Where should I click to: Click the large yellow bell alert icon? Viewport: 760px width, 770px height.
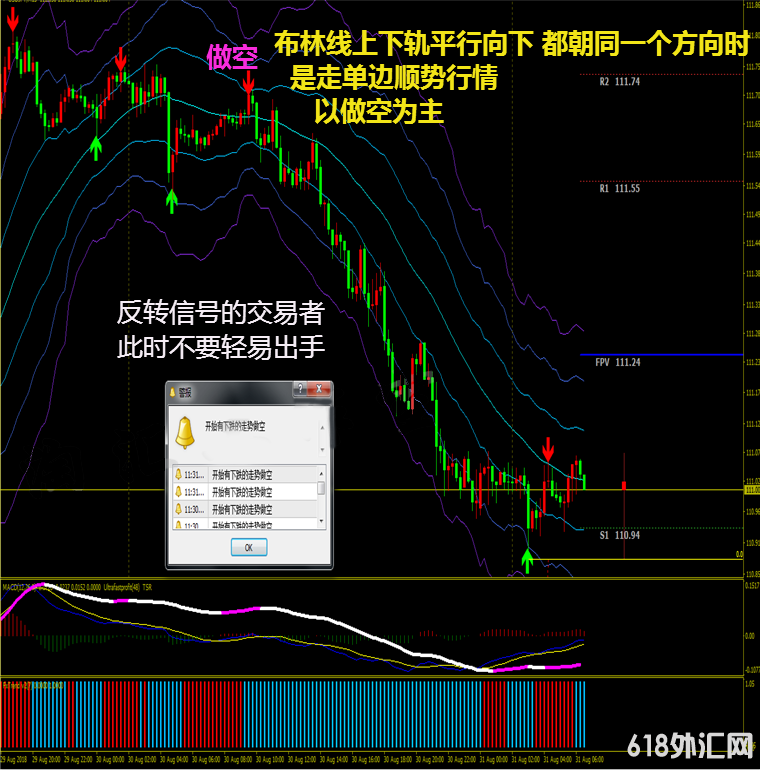[x=184, y=430]
